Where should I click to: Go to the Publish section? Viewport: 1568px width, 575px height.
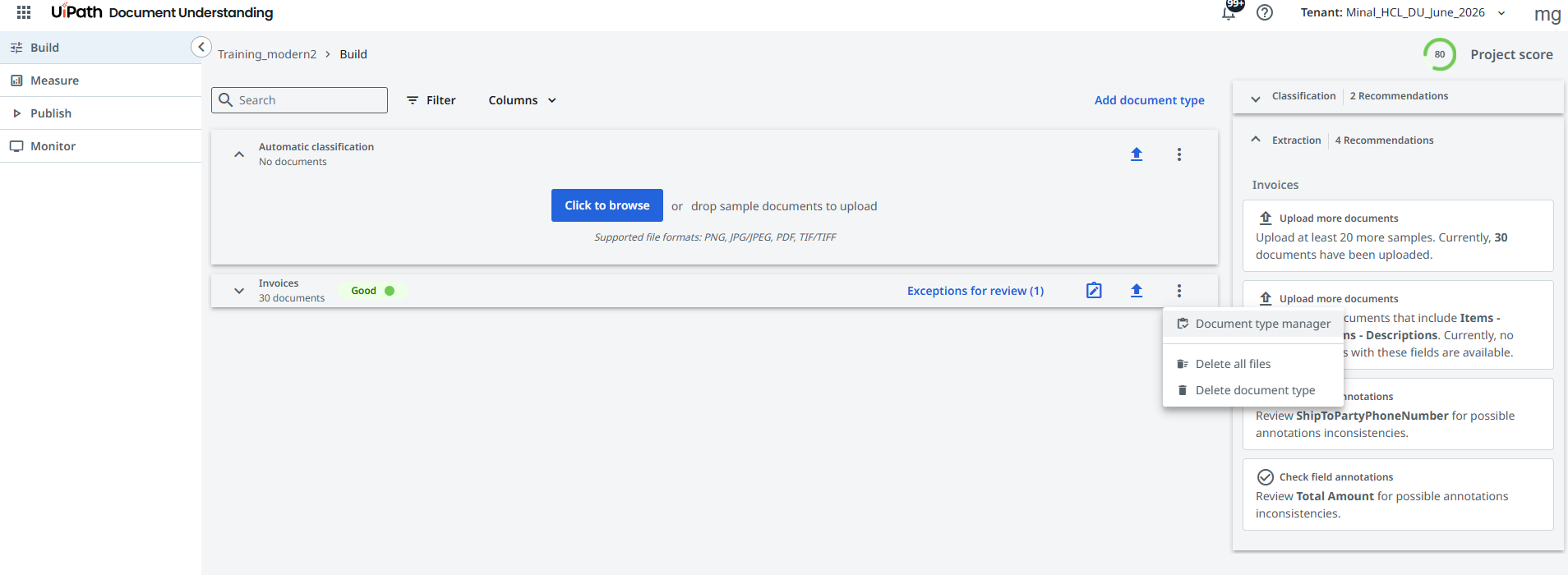coord(100,113)
